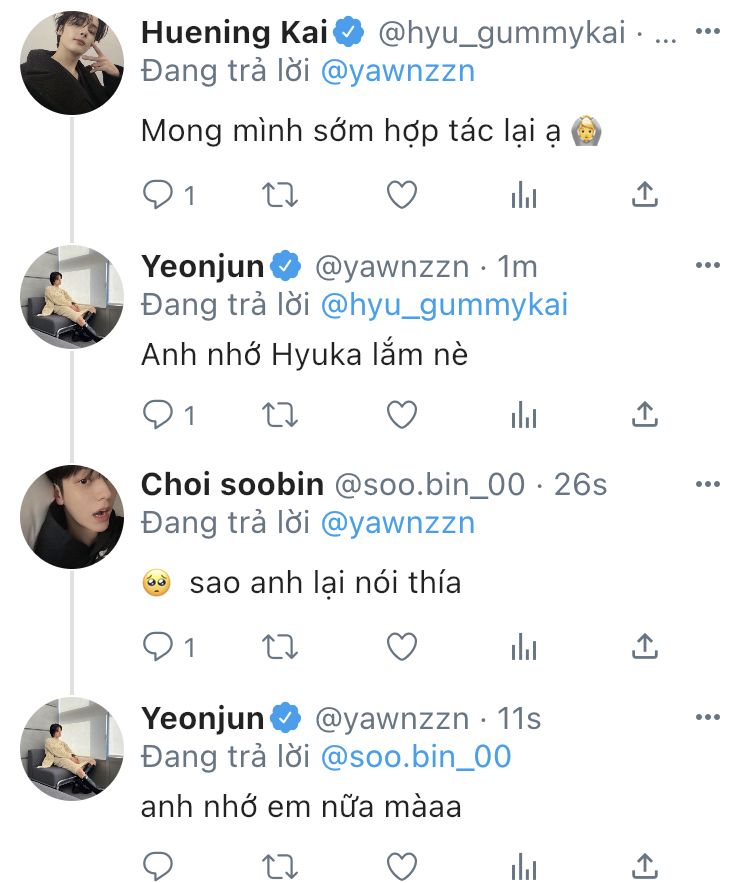Reply to Yeonjun's 'Anh nhớ Hyuka' tweet

(x=158, y=413)
